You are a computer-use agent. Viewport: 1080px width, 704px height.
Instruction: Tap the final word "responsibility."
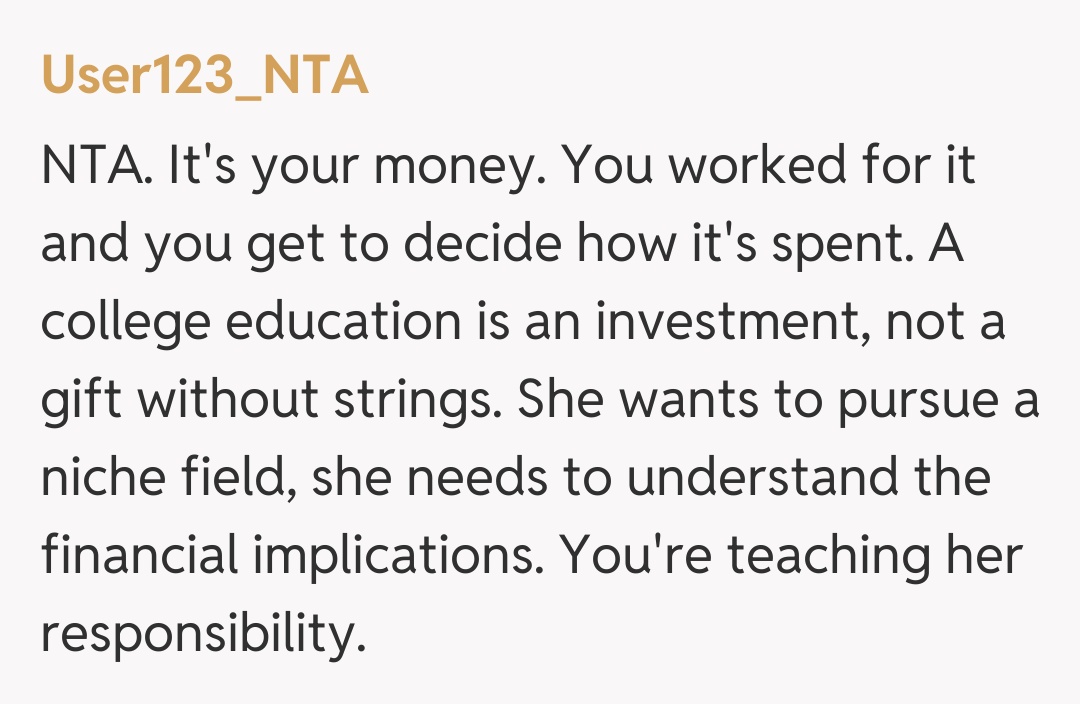coord(200,635)
